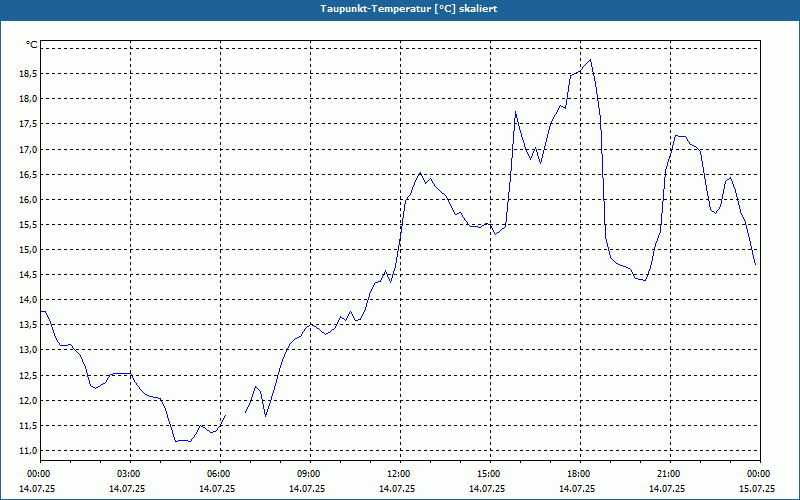This screenshot has height=500, width=800.
Task: Click the '15.07.25' date label
Action: (x=757, y=488)
